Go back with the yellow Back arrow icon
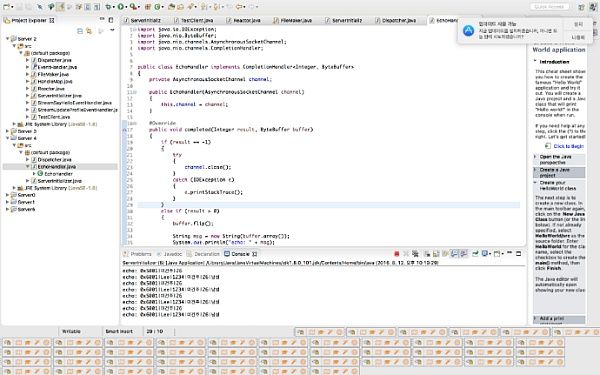 pos(238,7)
